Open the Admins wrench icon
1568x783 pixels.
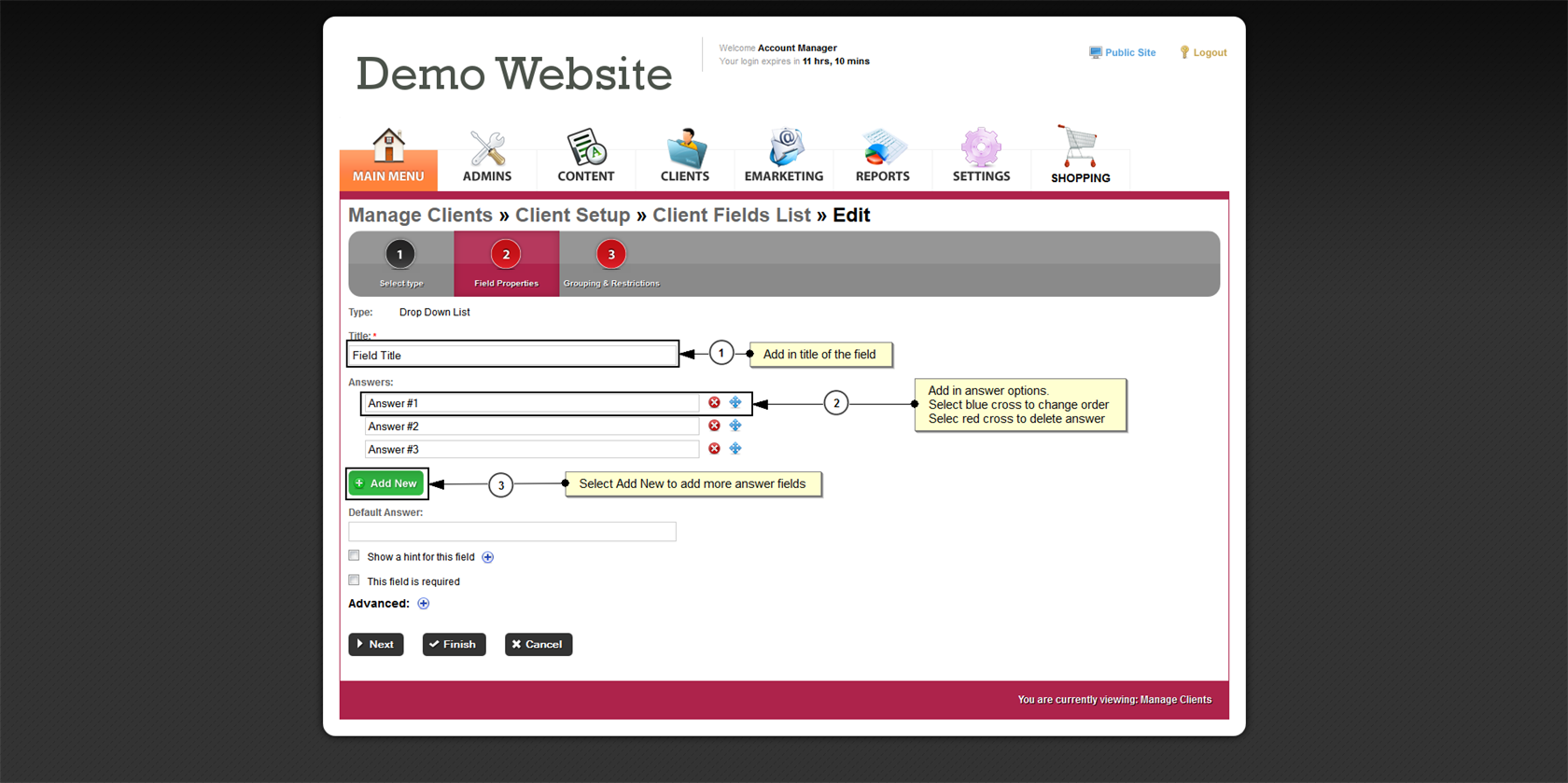point(487,149)
